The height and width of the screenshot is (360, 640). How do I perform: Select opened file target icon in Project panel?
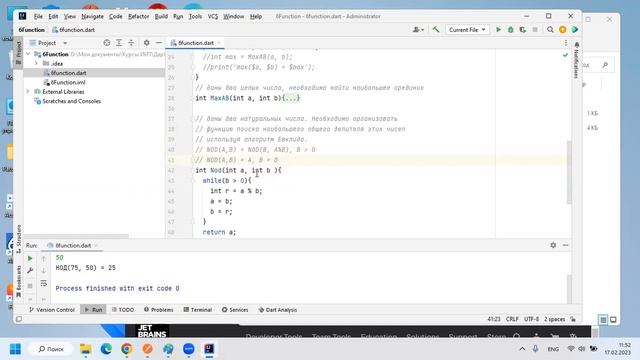(x=107, y=43)
